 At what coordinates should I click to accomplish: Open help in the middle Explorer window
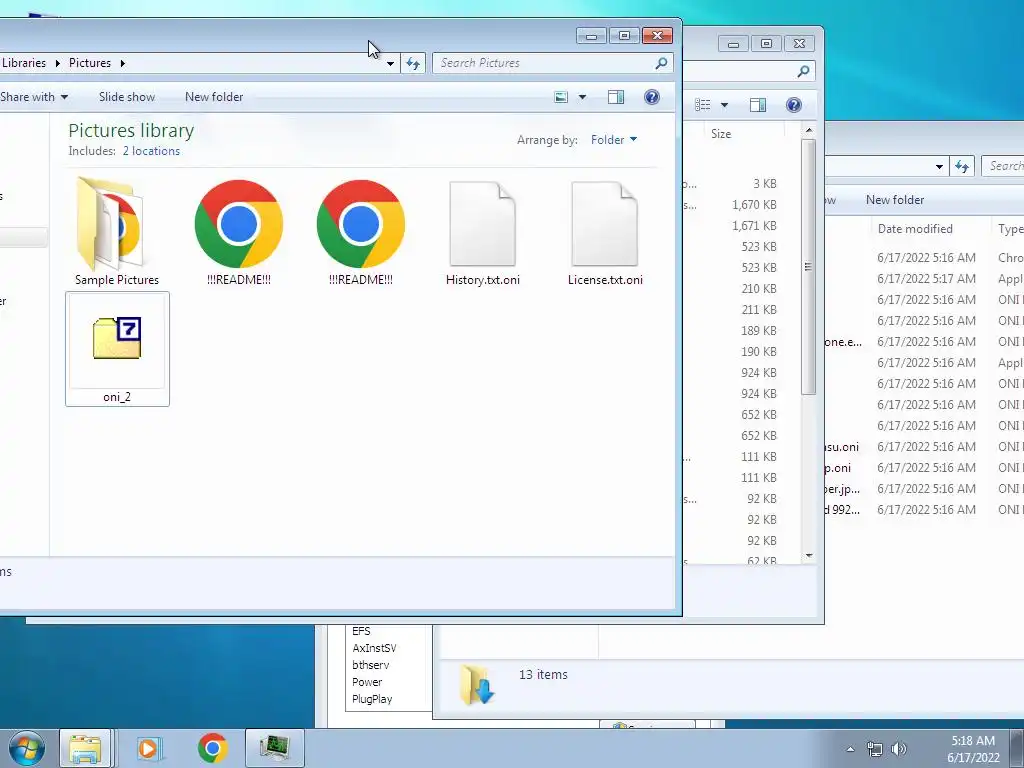tap(793, 105)
